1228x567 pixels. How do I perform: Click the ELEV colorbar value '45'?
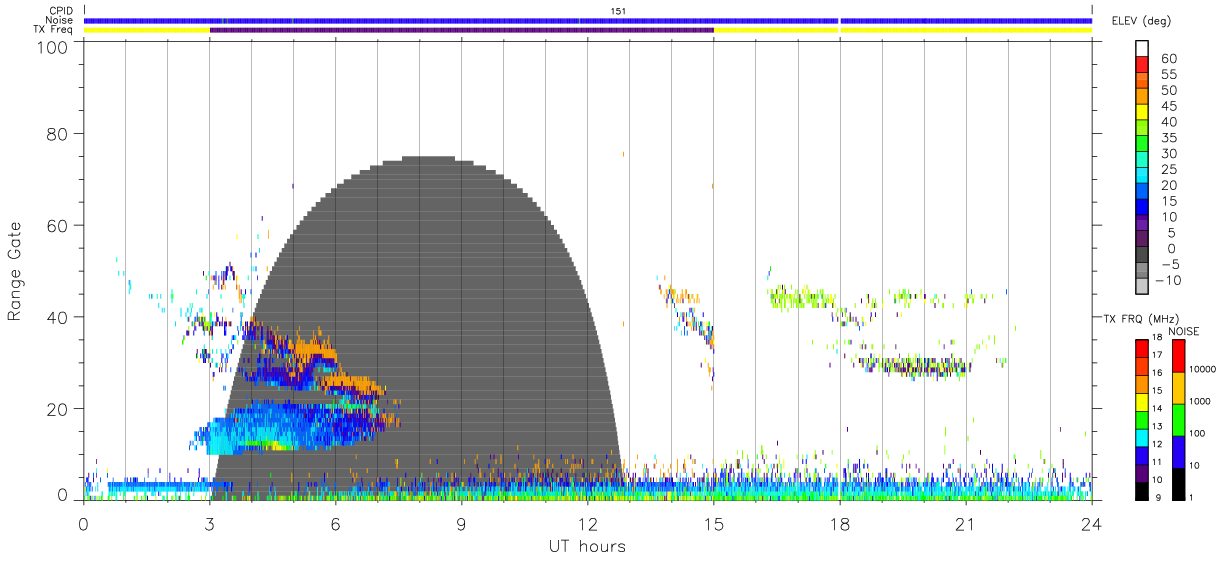click(x=1168, y=105)
